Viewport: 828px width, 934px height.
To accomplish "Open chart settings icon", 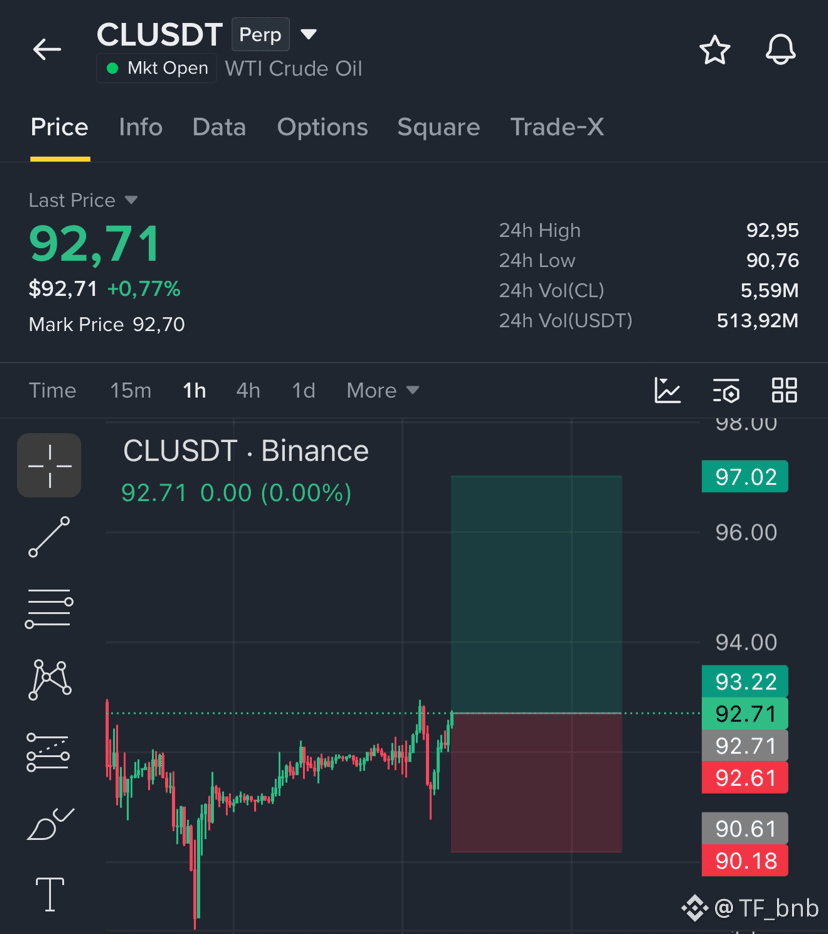I will 726,391.
